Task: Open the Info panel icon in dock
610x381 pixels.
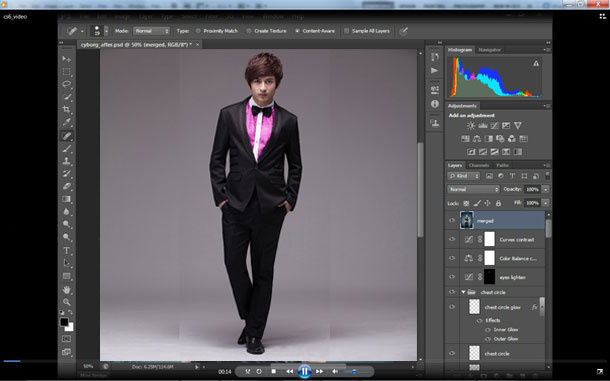Action: click(x=435, y=104)
